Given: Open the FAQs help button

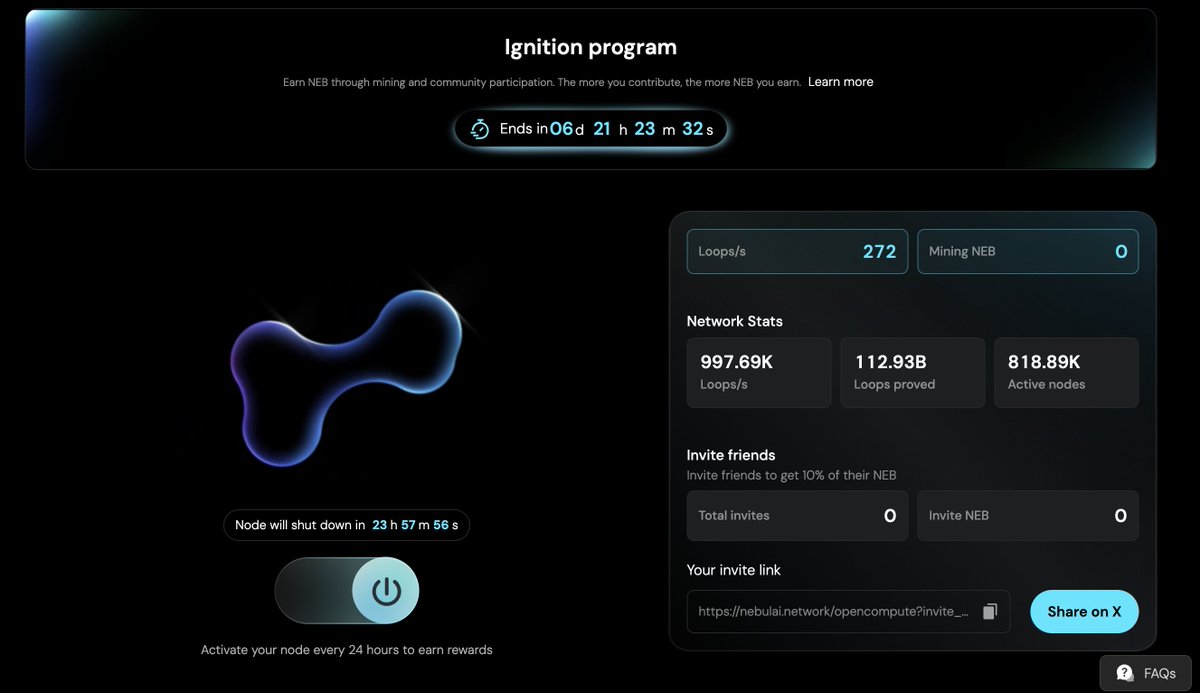Looking at the screenshot, I should 1146,673.
